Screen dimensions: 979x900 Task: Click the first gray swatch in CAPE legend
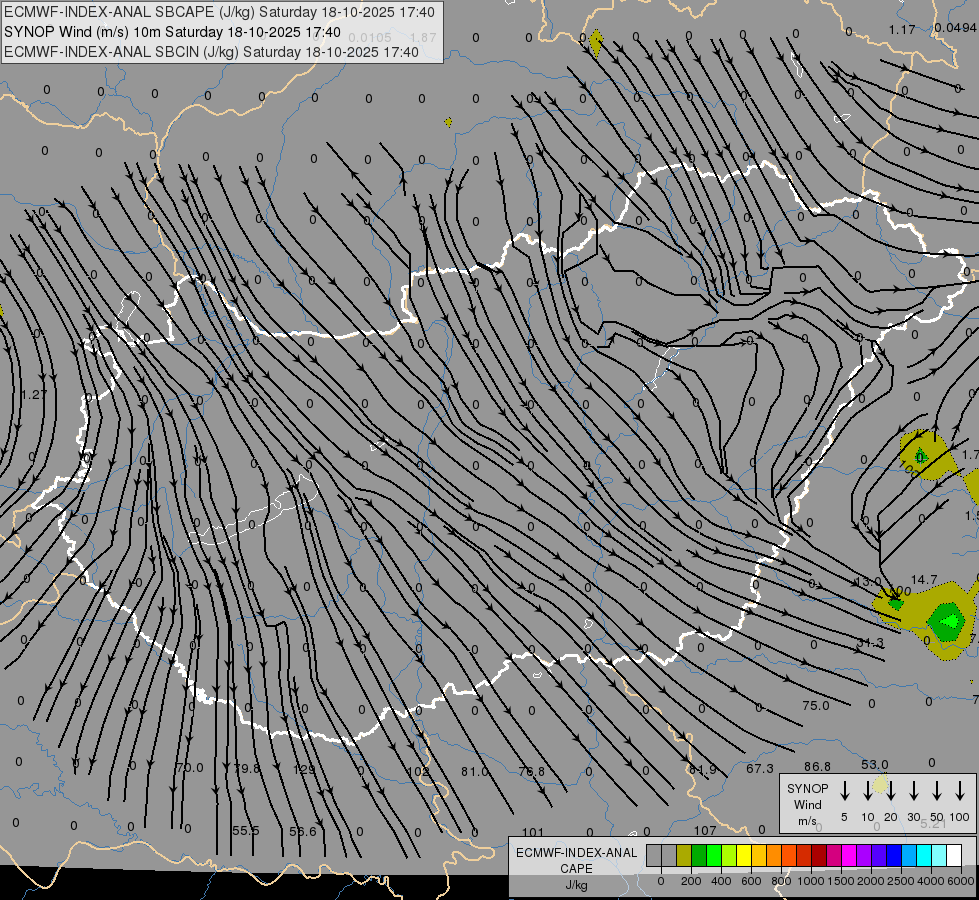(x=654, y=856)
